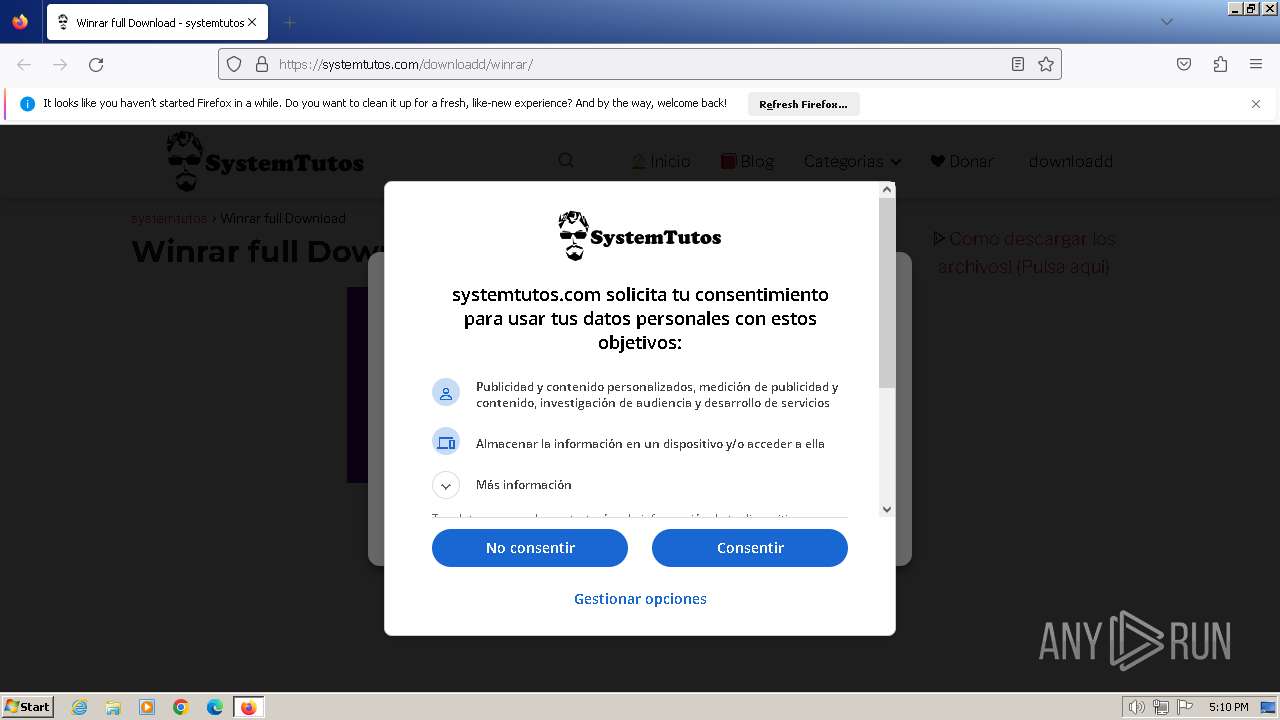Viewport: 1280px width, 720px height.
Task: Click the No consentir button
Action: 530,548
